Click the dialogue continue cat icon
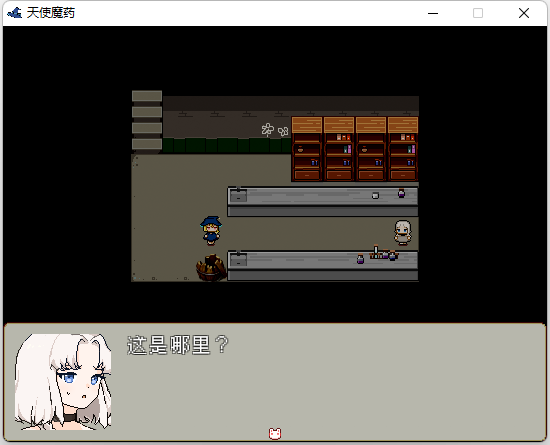 click(x=275, y=433)
